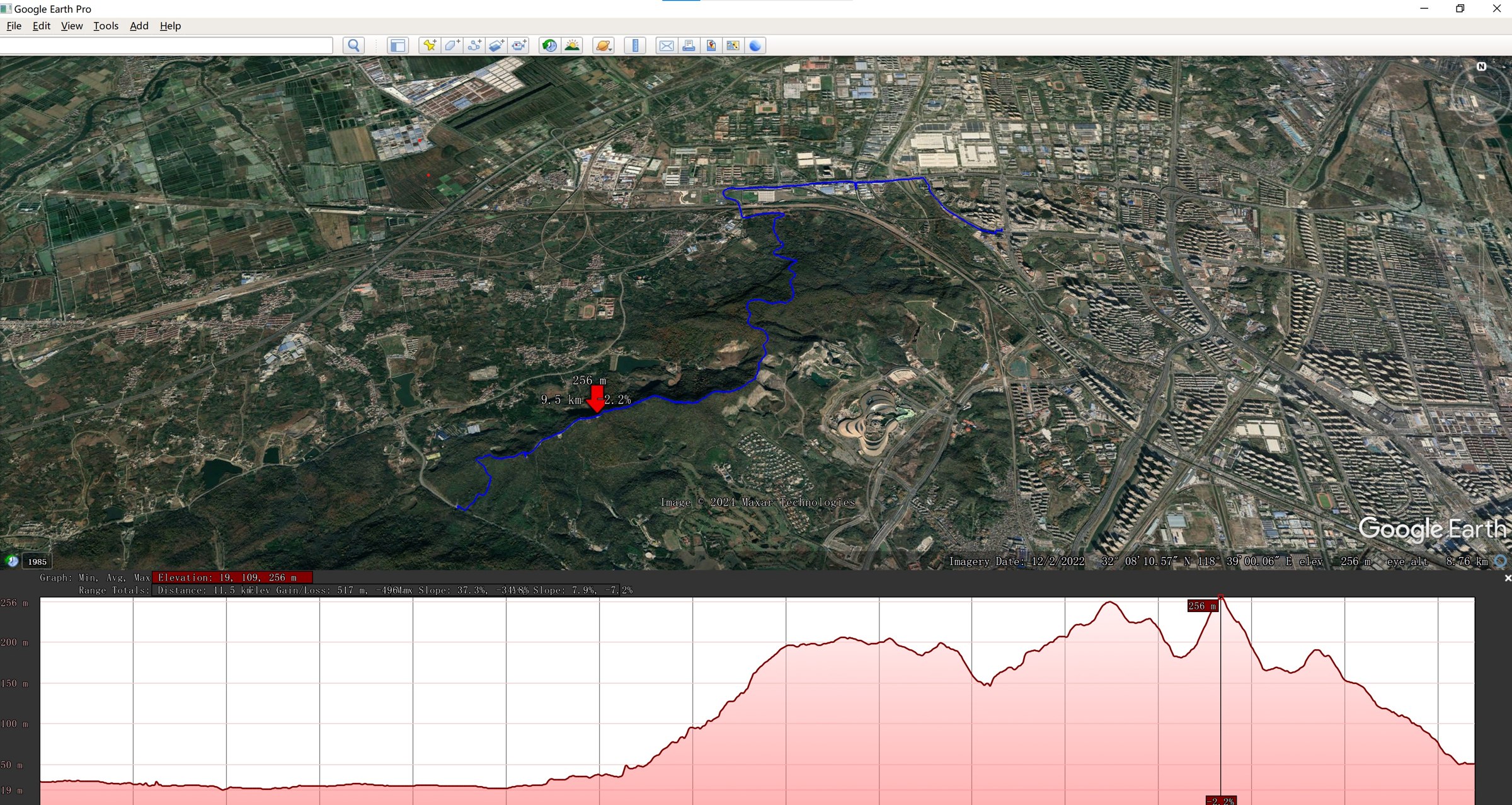The width and height of the screenshot is (1512, 805).
Task: Click the Range Totals label
Action: [x=115, y=590]
